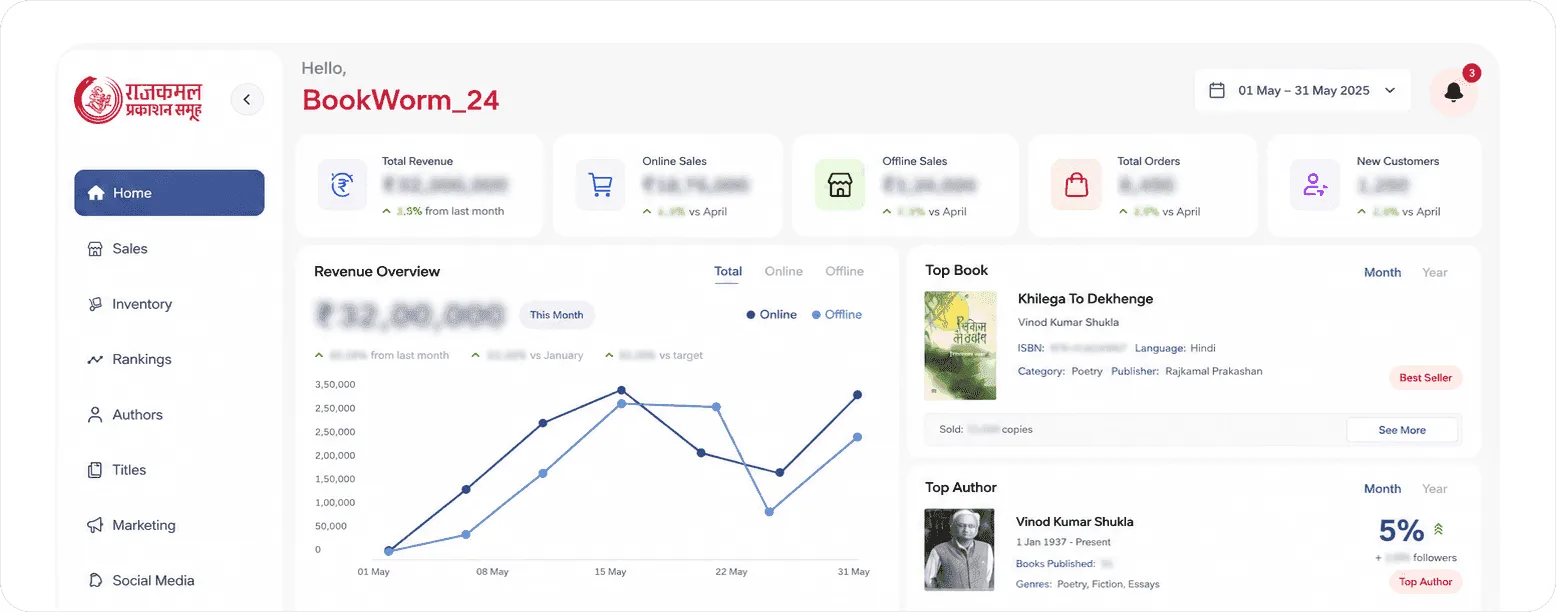Image resolution: width=1556 pixels, height=612 pixels.
Task: Click the author name Vinod Kumar Shukla in Top Author
Action: point(1075,522)
